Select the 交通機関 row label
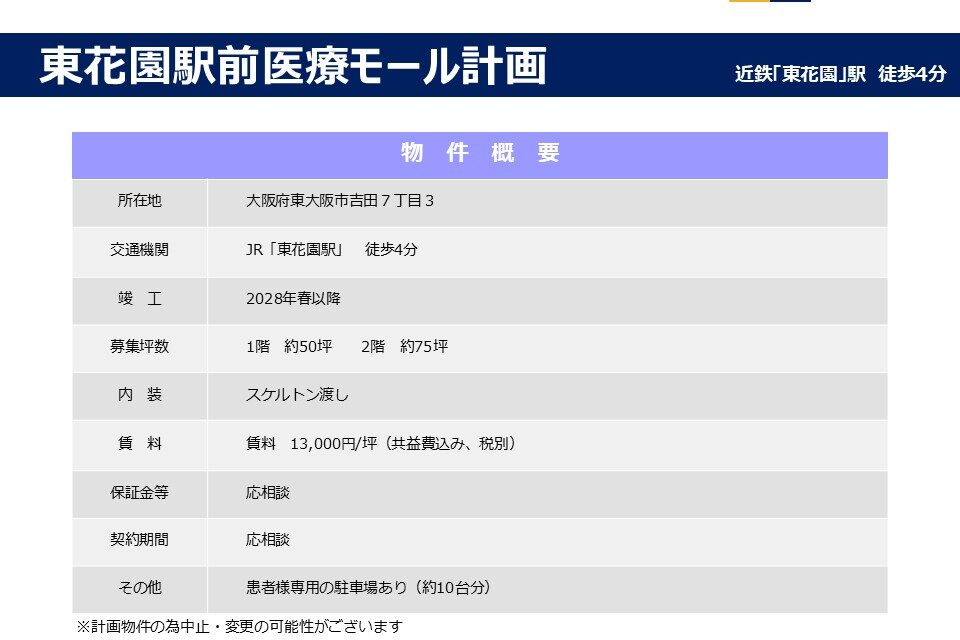 click(139, 250)
